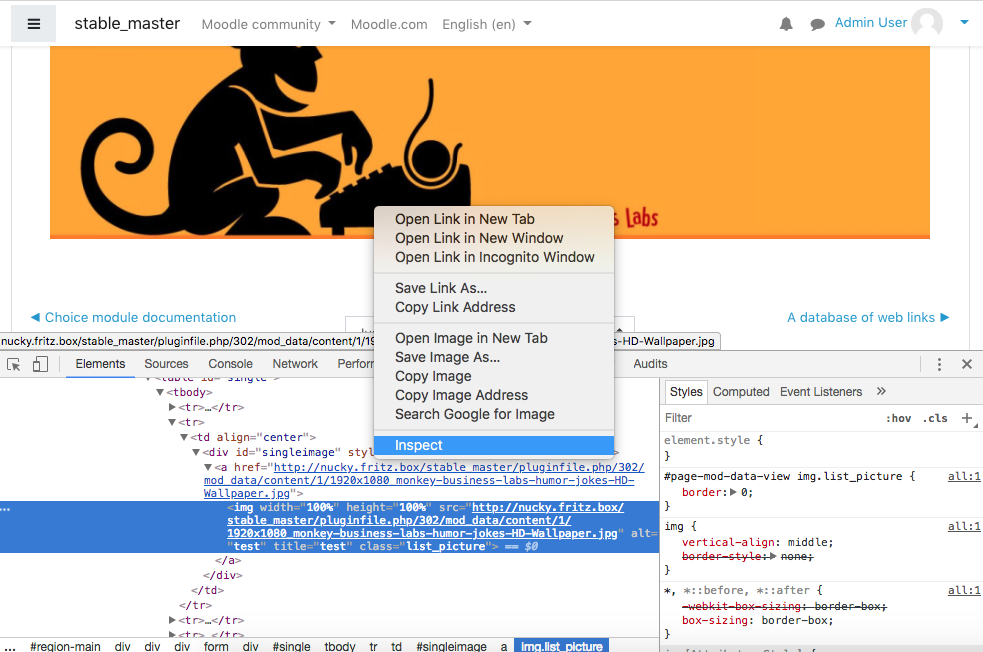Open the Moodle.com link
Image resolution: width=983 pixels, height=652 pixels.
[389, 24]
